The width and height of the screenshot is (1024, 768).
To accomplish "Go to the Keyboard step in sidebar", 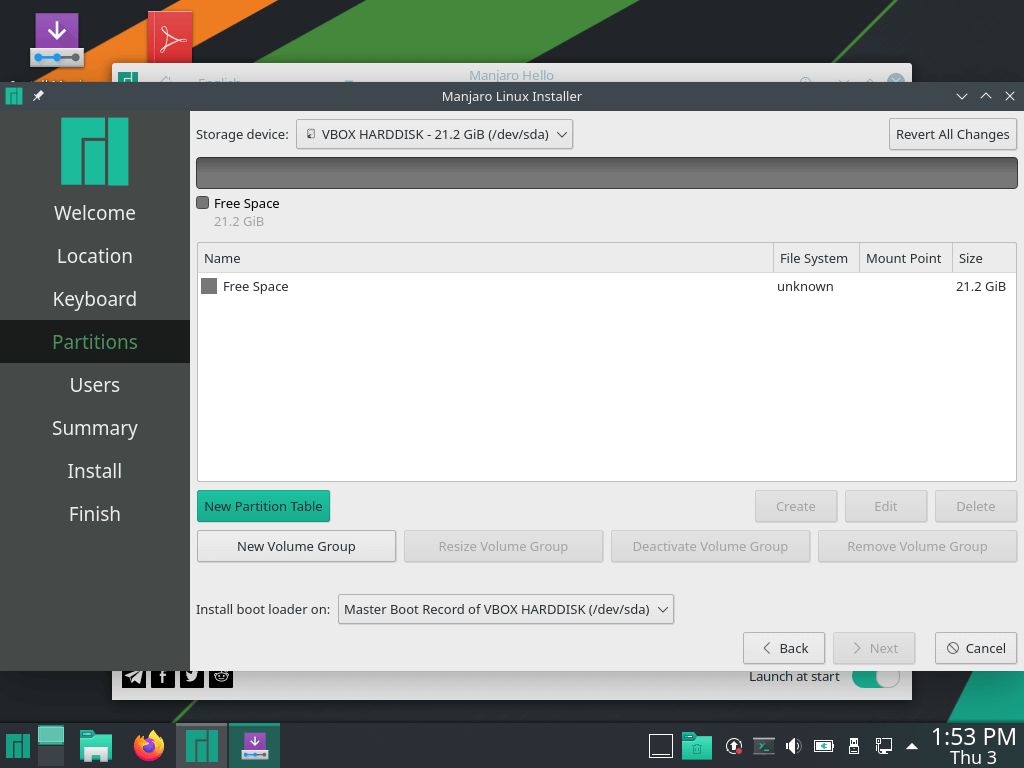I will pyautogui.click(x=94, y=299).
